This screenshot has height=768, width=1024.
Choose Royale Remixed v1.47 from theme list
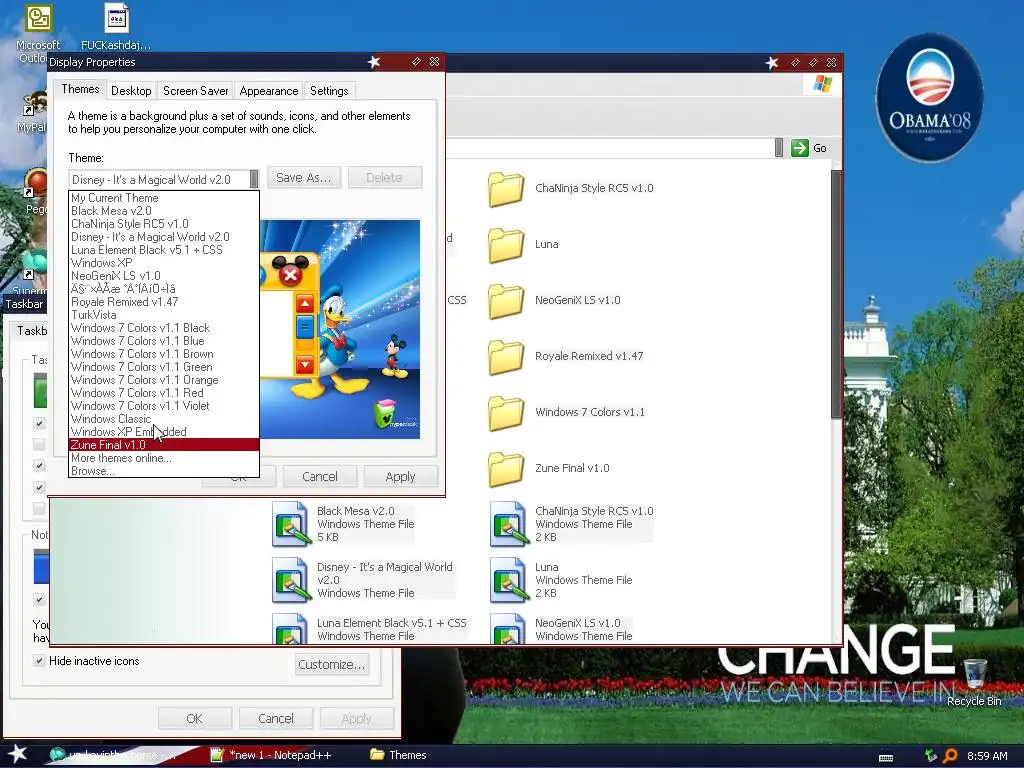click(164, 302)
